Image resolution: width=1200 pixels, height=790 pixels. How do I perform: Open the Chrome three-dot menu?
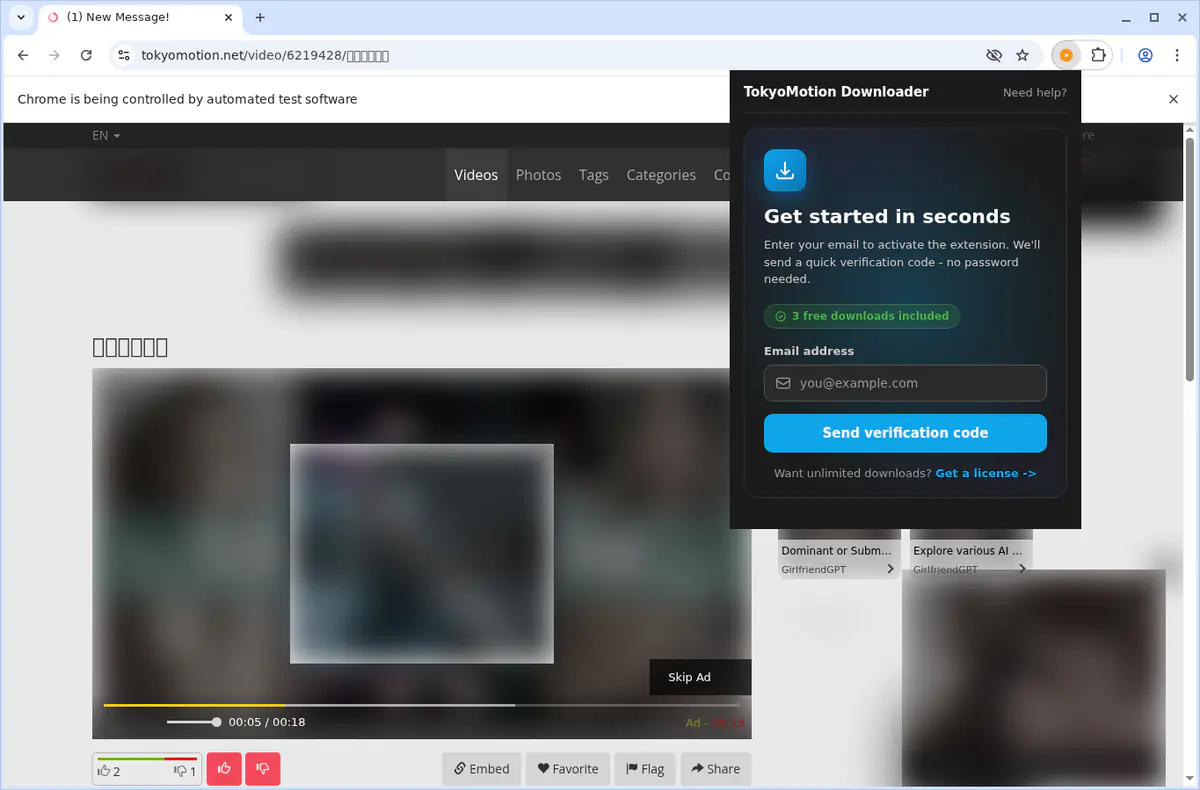1177,56
